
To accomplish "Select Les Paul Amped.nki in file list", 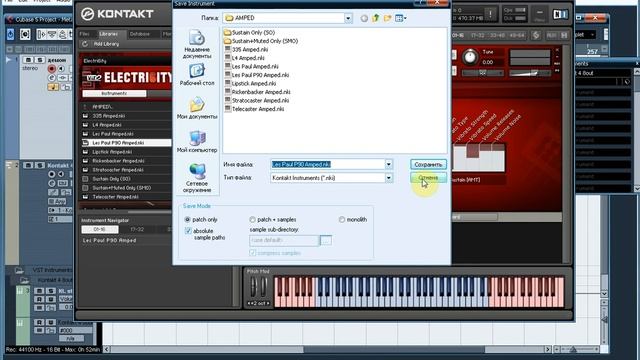I will coord(251,67).
